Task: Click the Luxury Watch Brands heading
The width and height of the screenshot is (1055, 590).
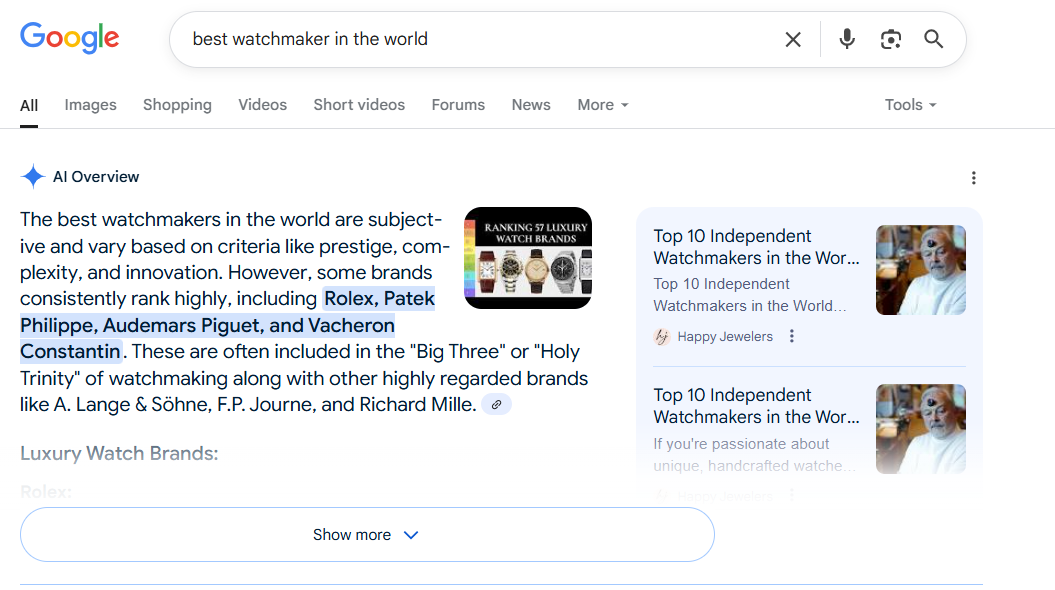Action: (119, 453)
